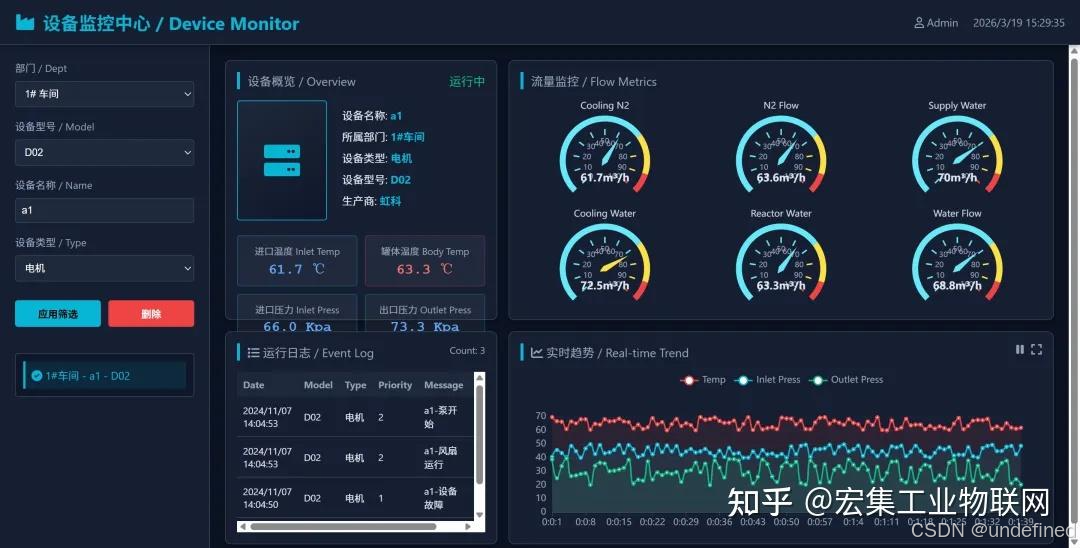Screen dimensions: 1080x548
Task: Click the 运行中 status label
Action: tap(467, 81)
